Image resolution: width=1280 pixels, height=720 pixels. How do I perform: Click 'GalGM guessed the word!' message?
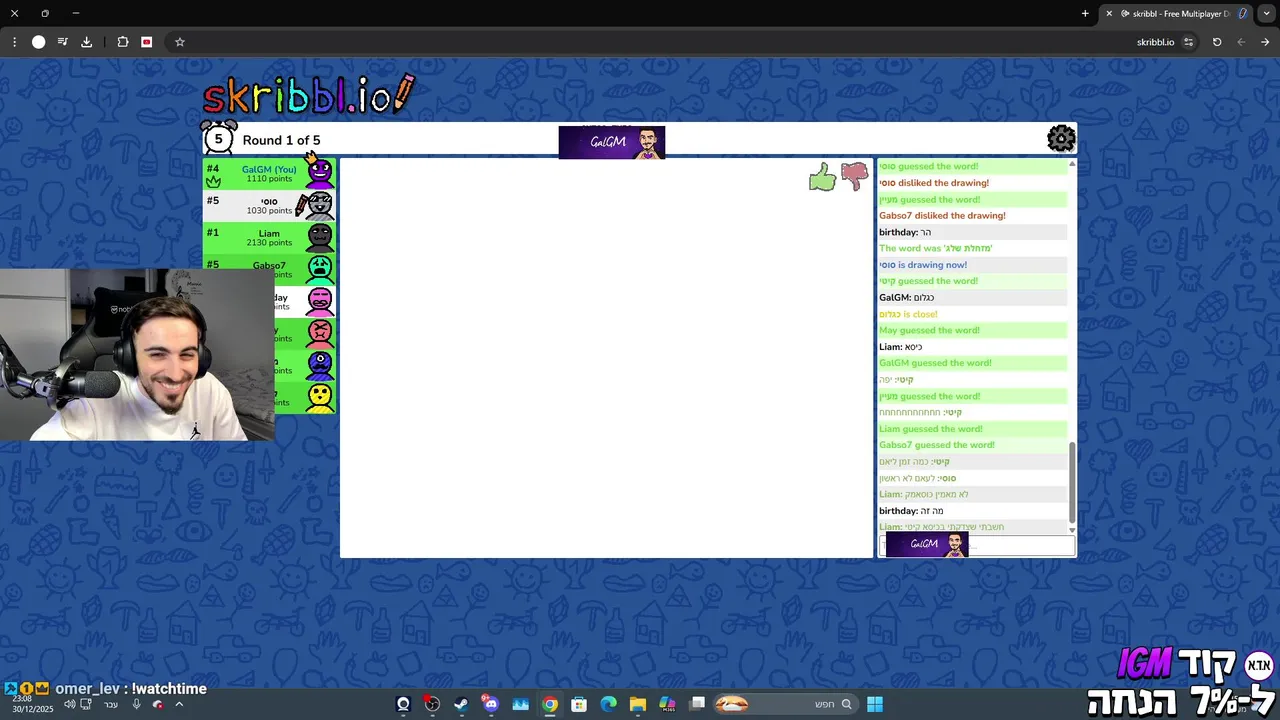pyautogui.click(x=935, y=363)
